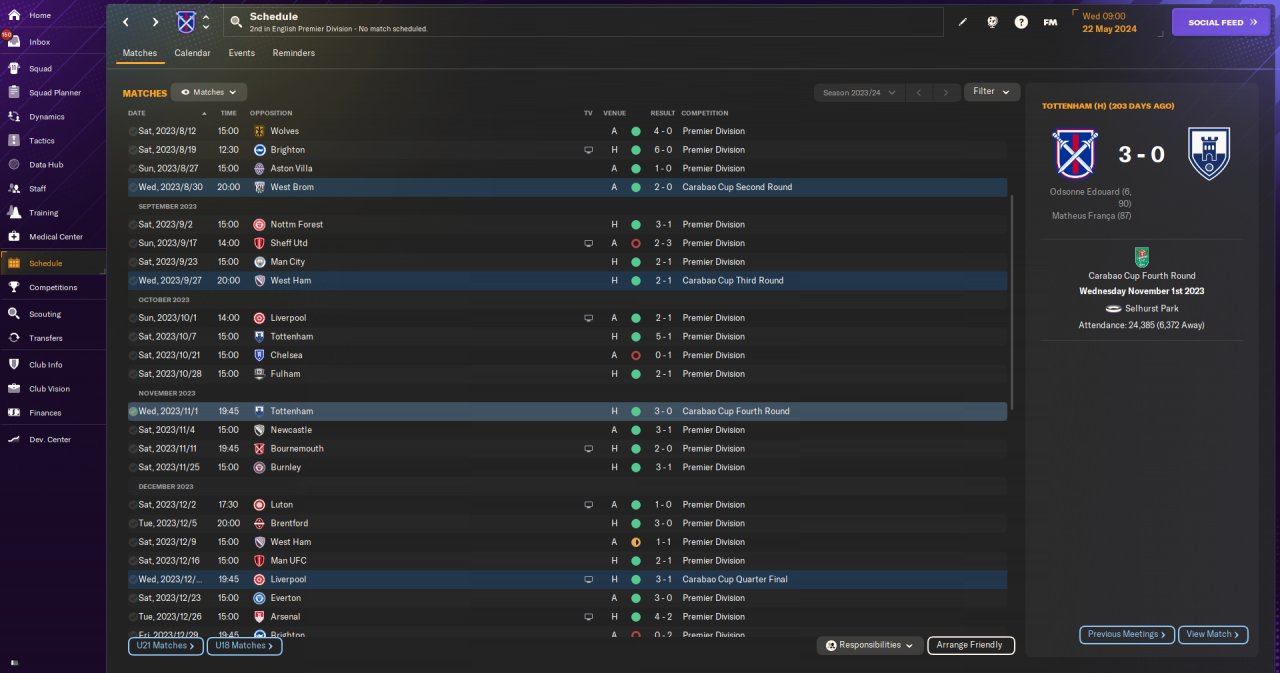This screenshot has width=1280, height=673.
Task: Switch to the Reminders tab
Action: click(293, 53)
